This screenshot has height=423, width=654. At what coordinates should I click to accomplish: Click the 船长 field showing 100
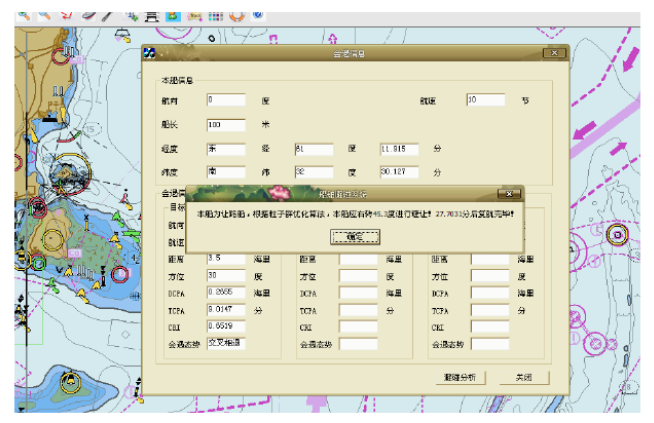point(226,125)
